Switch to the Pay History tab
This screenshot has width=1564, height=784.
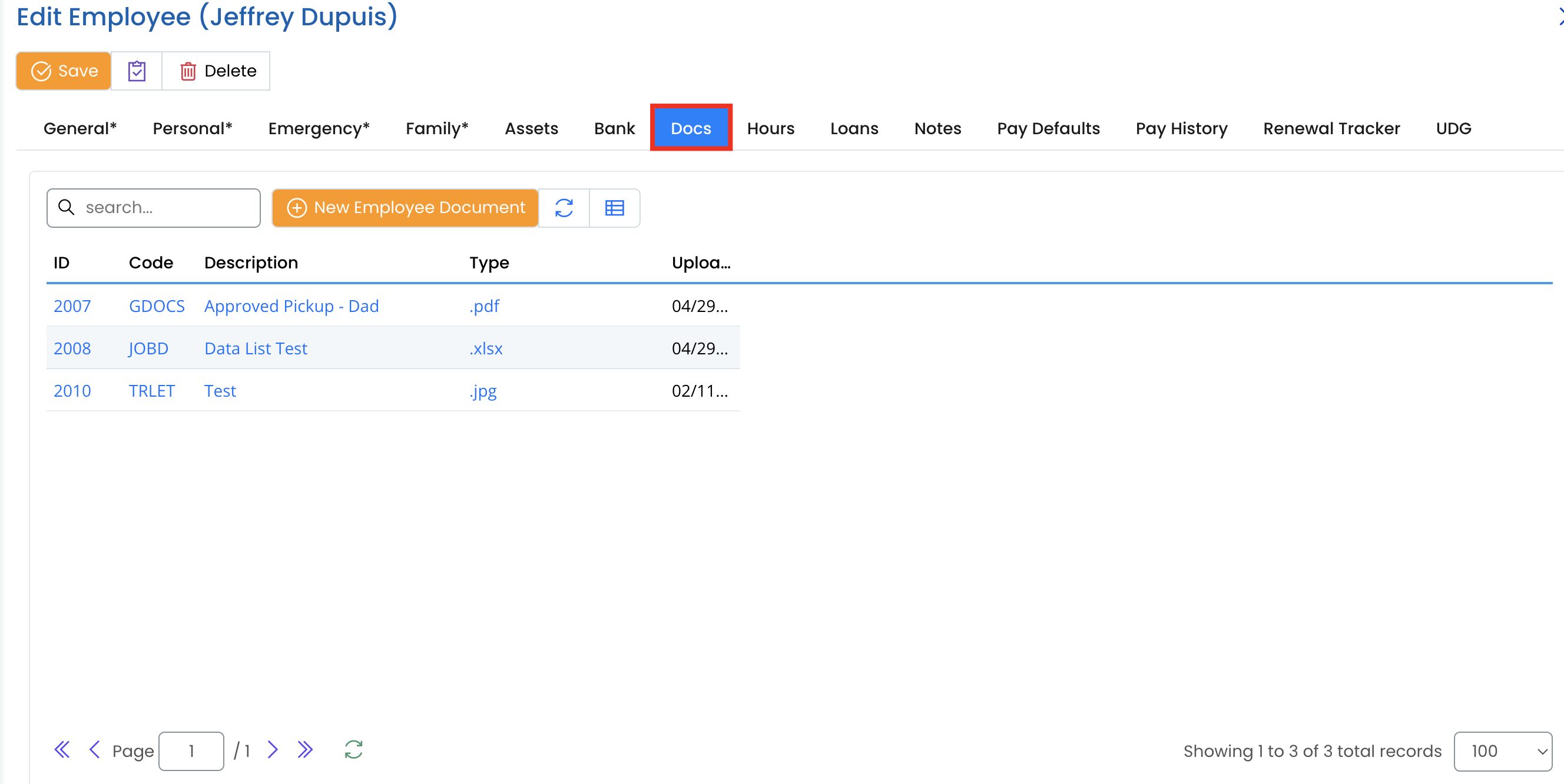(x=1181, y=129)
